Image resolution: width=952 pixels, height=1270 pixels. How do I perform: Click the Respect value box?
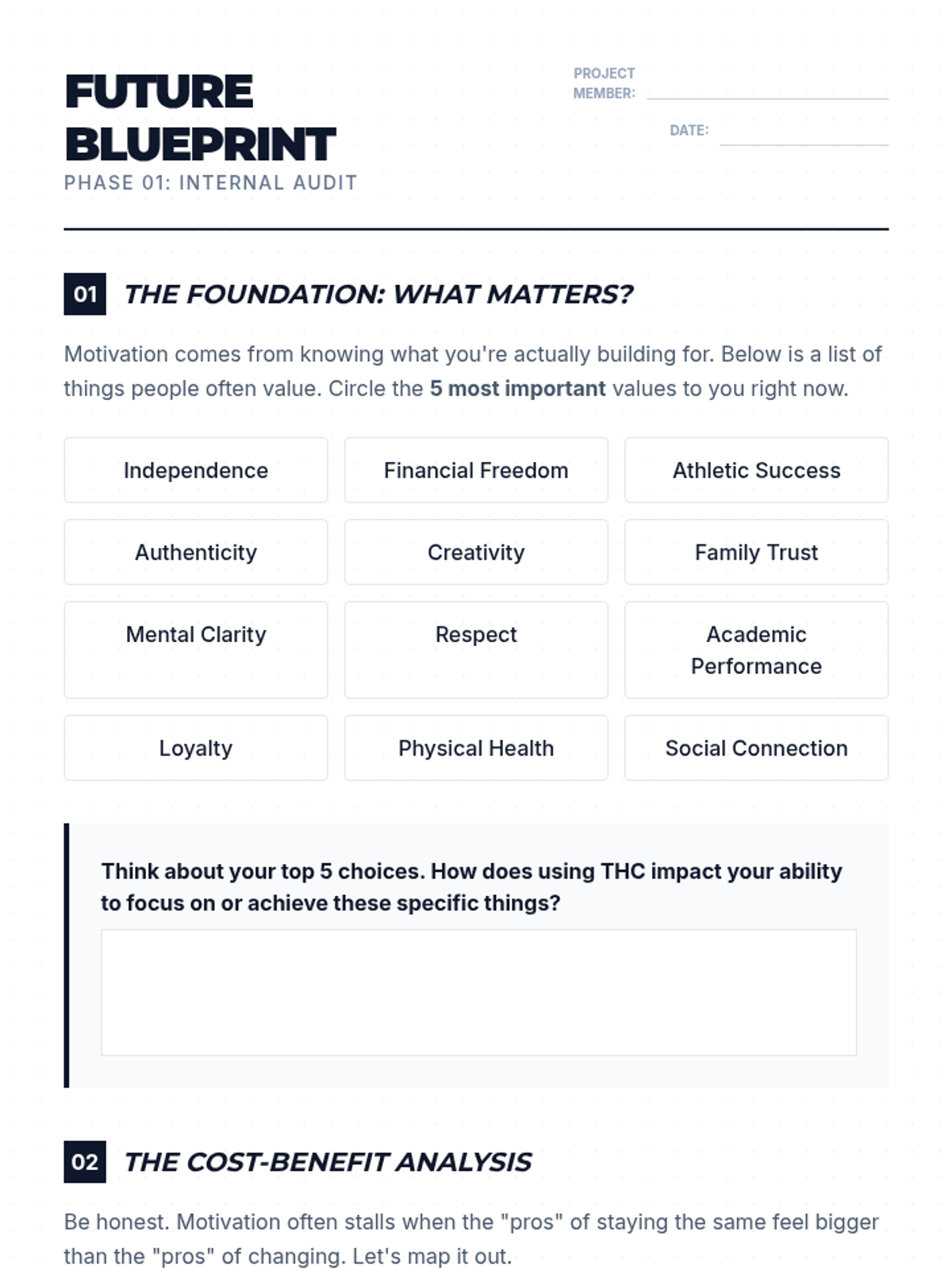click(x=476, y=649)
